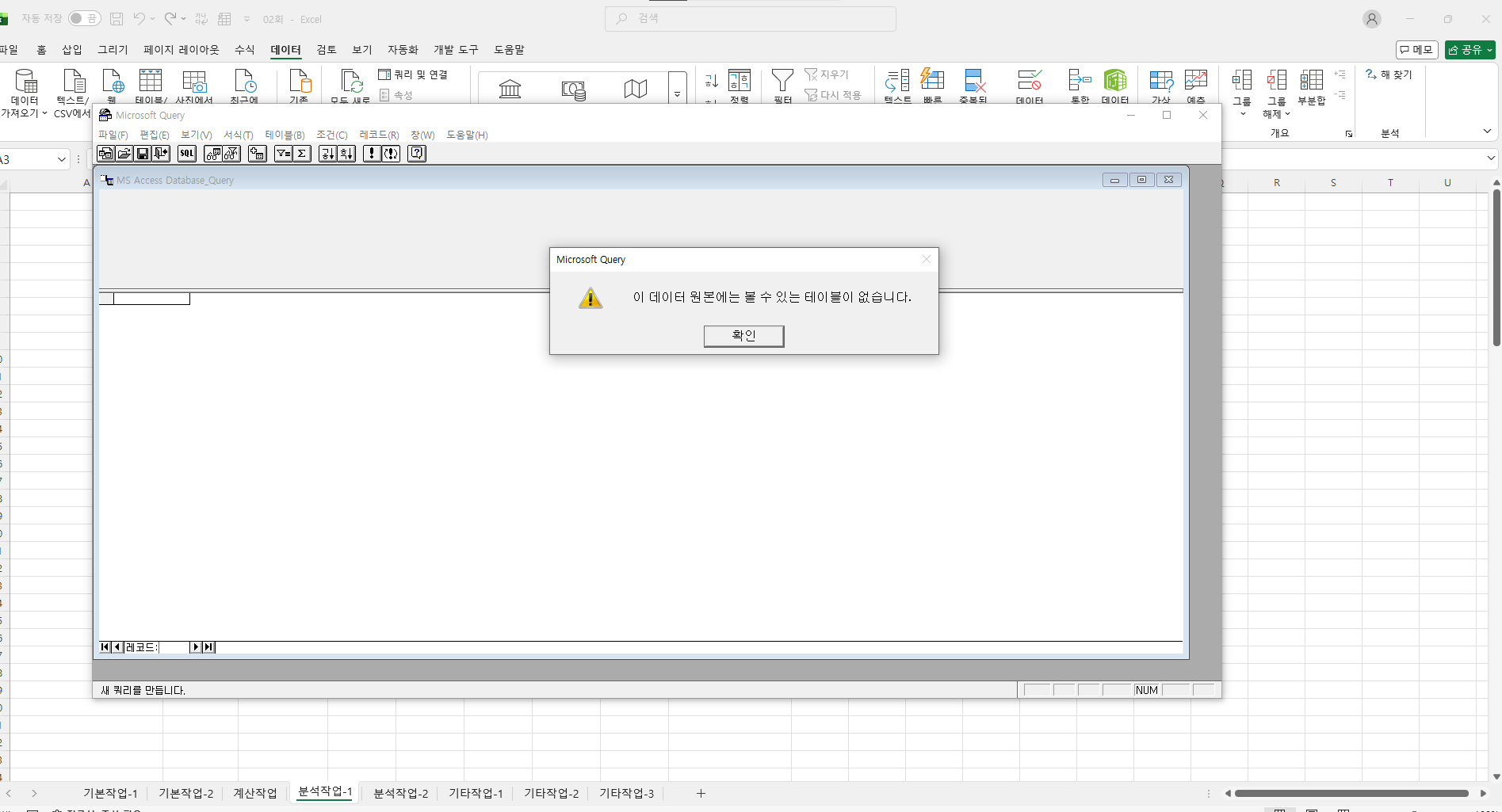Click the record number input field
The height and width of the screenshot is (812, 1502).
[x=174, y=647]
